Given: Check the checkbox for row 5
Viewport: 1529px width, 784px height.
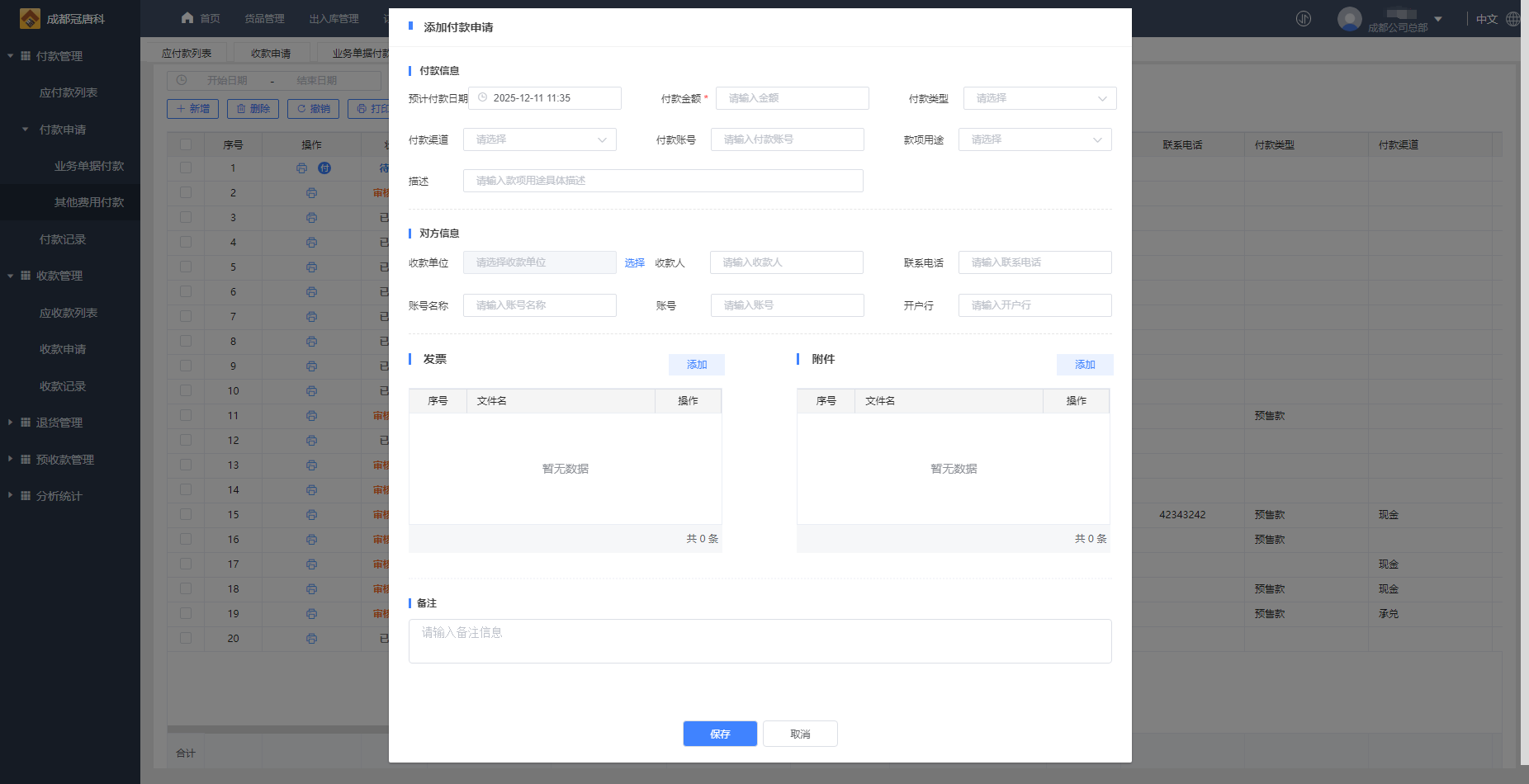Looking at the screenshot, I should (186, 267).
